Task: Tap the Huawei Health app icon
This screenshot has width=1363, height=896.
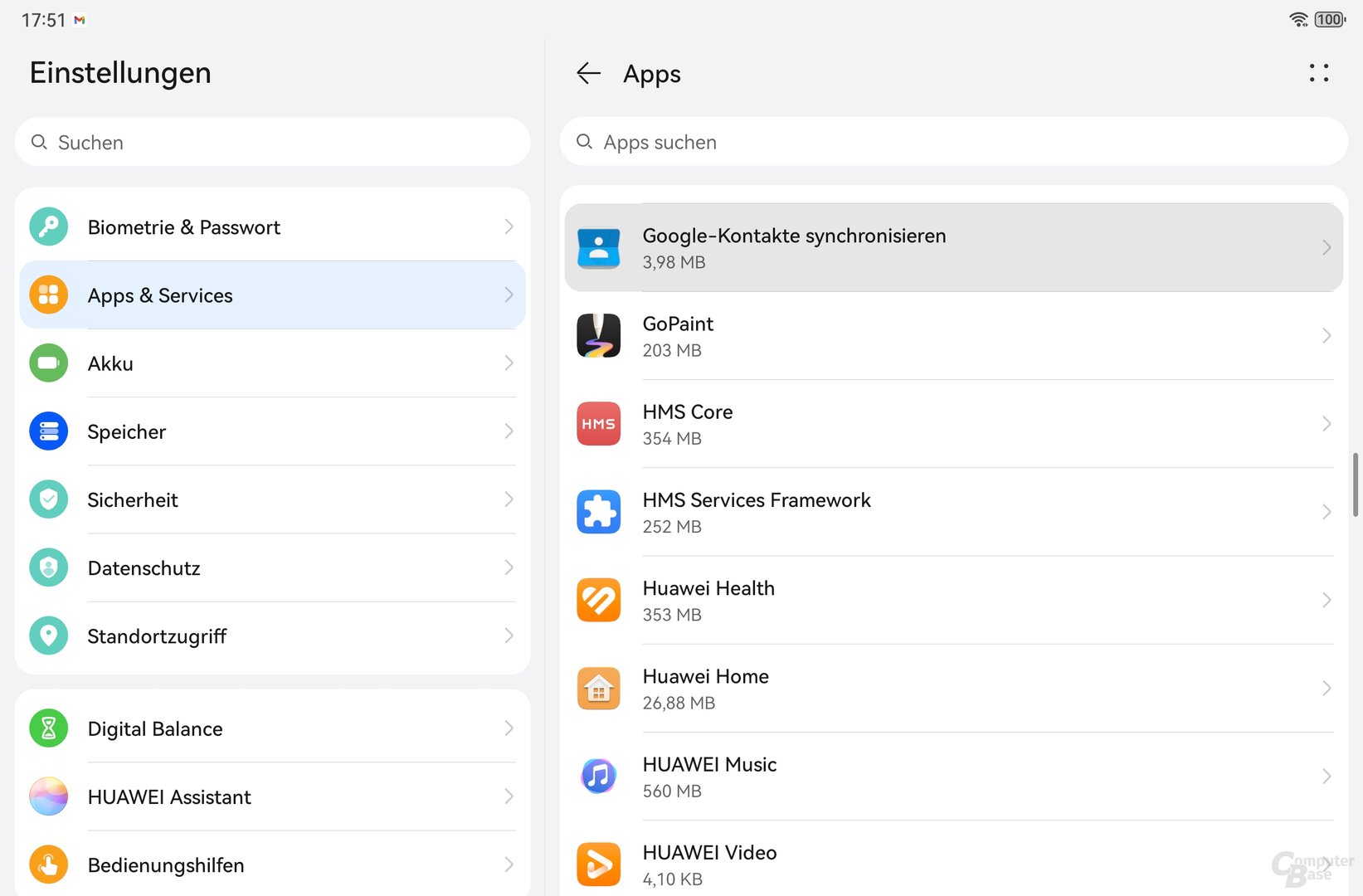Action: [598, 600]
